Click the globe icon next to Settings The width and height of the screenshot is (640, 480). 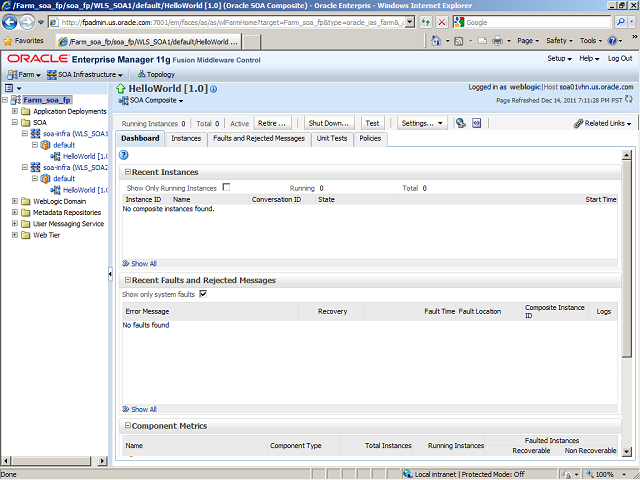point(460,123)
